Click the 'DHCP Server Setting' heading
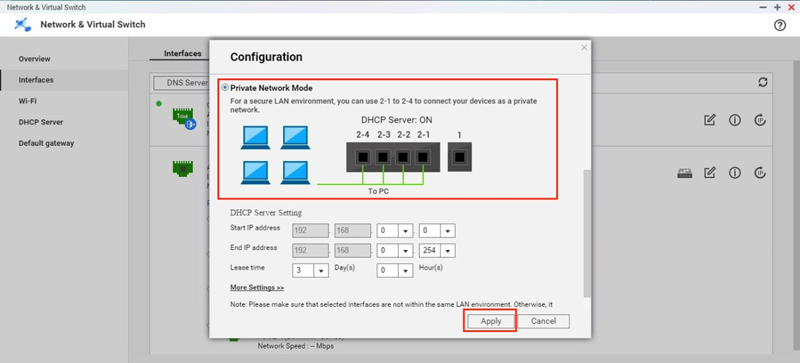800x363 pixels. pos(266,212)
